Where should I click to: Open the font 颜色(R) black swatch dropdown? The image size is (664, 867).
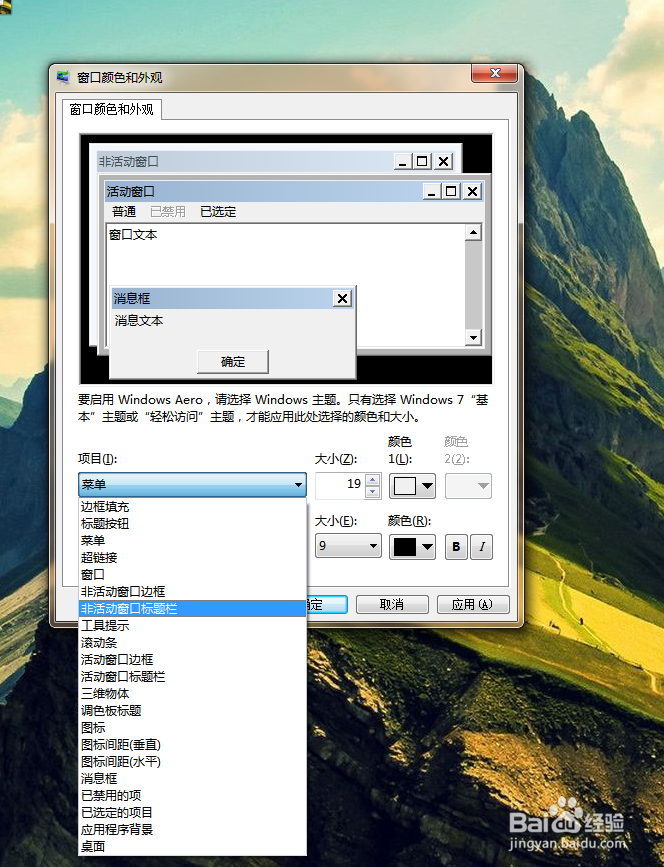coord(412,547)
